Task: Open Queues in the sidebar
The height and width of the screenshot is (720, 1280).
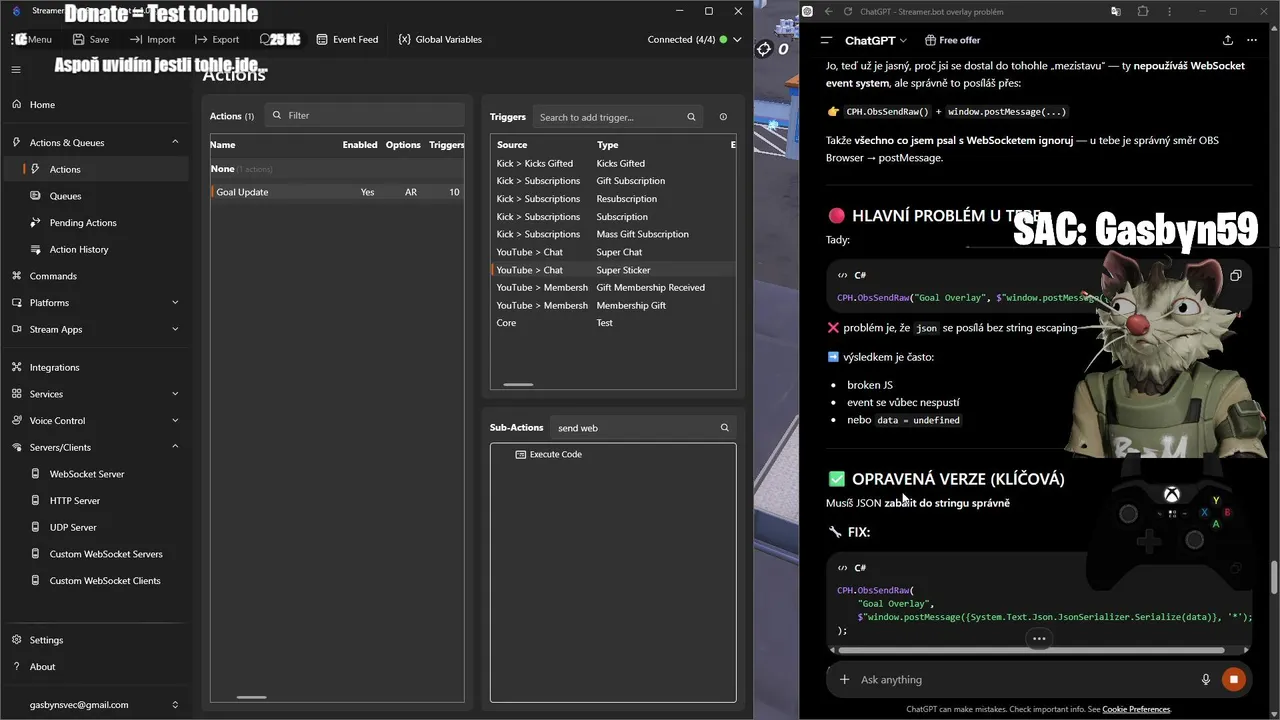Action: point(65,196)
